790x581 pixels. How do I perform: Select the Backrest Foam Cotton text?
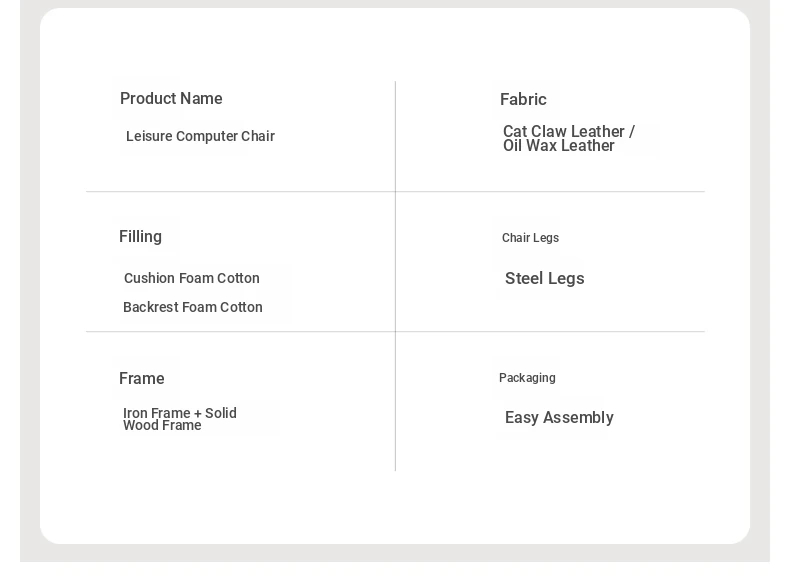coord(192,307)
